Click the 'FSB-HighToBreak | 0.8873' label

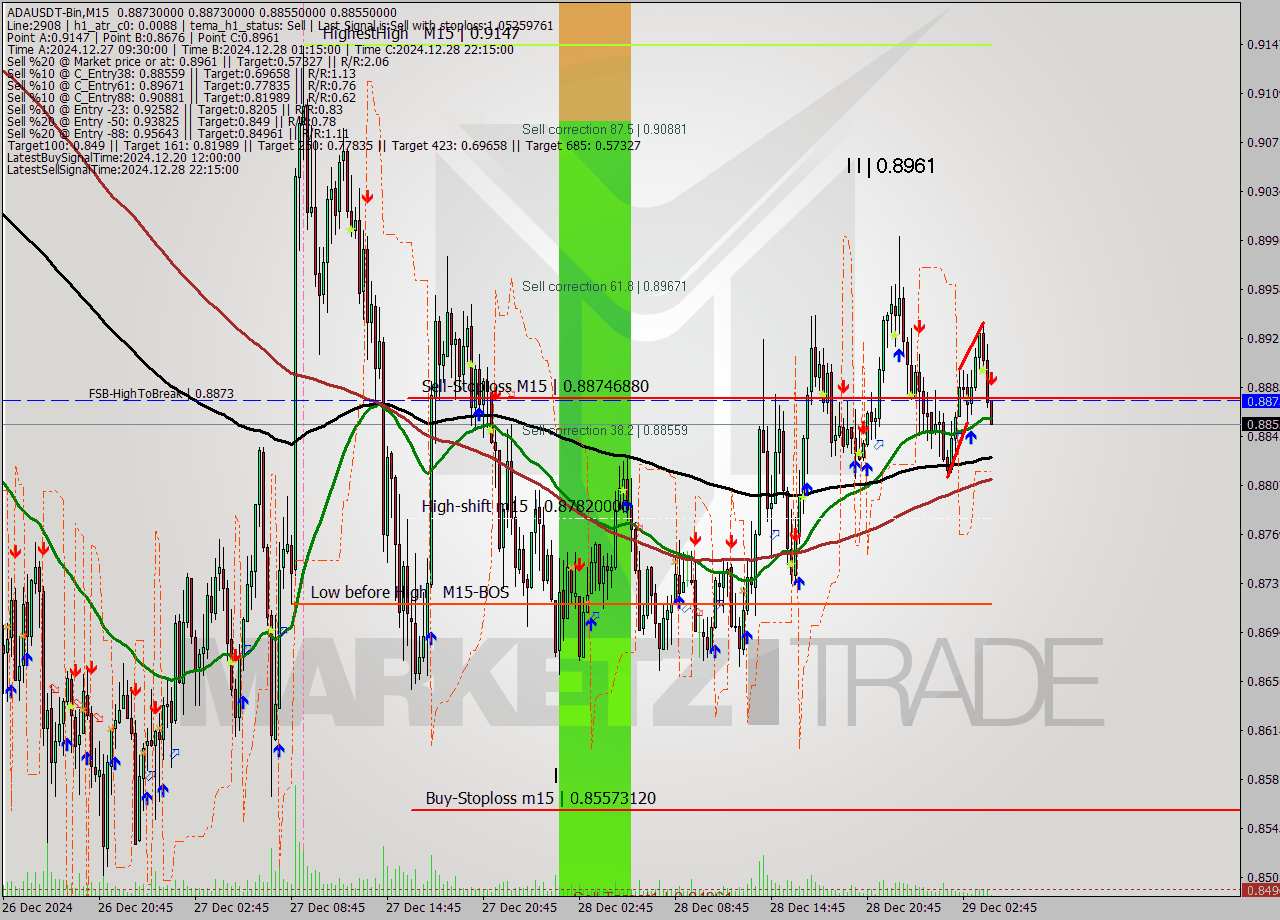tap(161, 394)
